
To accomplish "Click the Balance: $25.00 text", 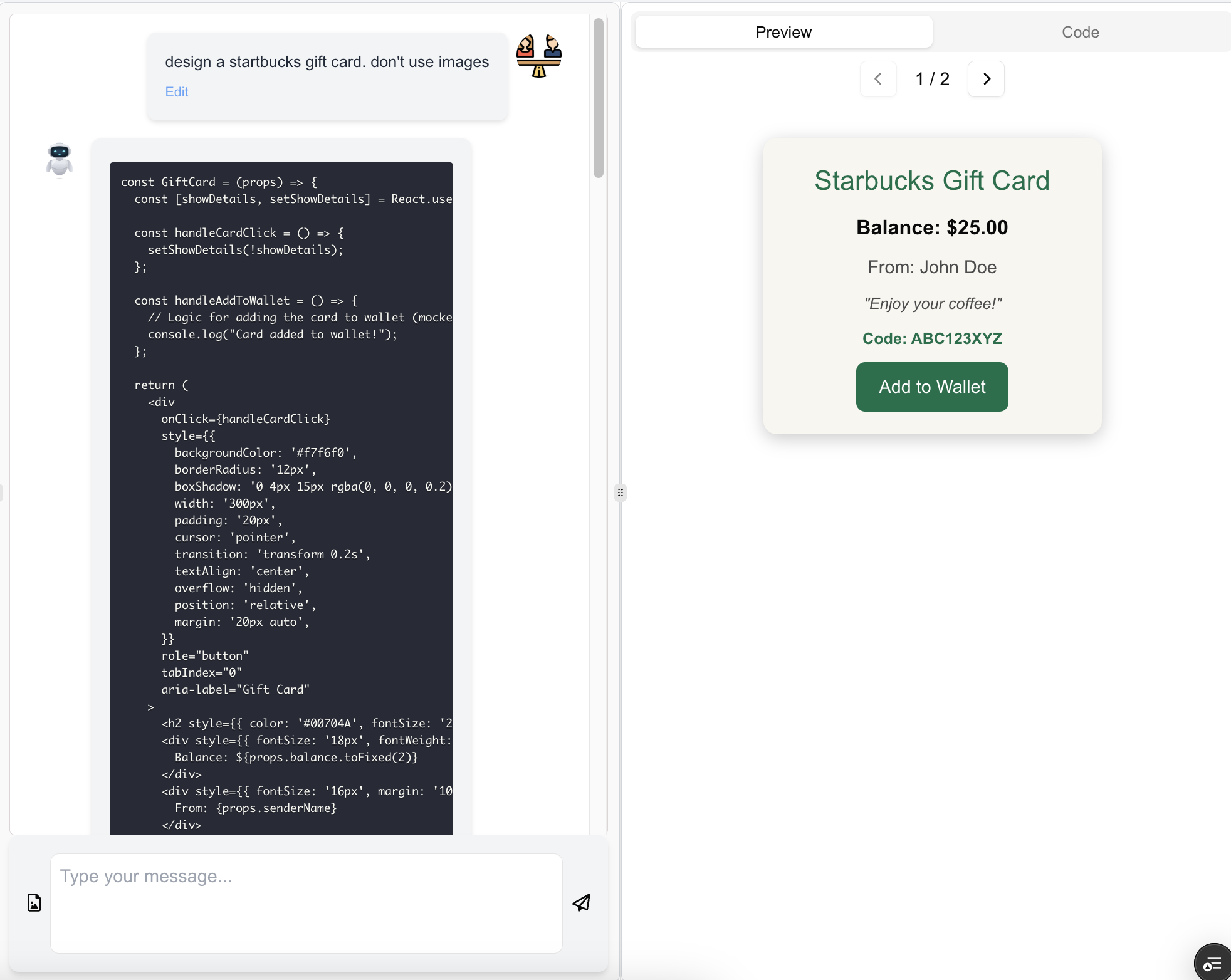I will tap(931, 227).
